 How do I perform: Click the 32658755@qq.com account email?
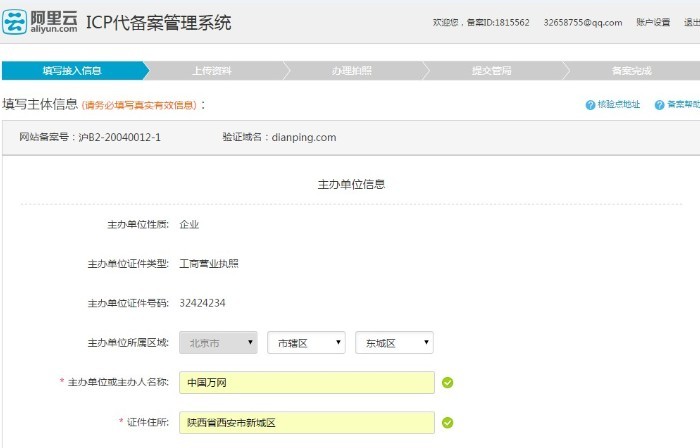[x=583, y=22]
